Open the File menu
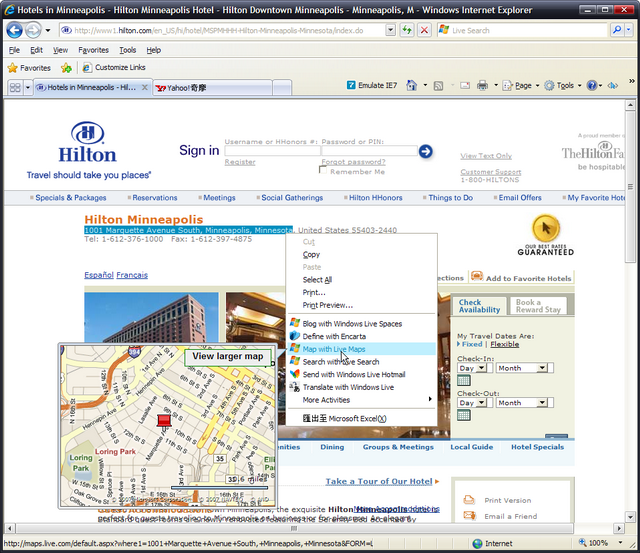This screenshot has width=640, height=553. pyautogui.click(x=14, y=50)
